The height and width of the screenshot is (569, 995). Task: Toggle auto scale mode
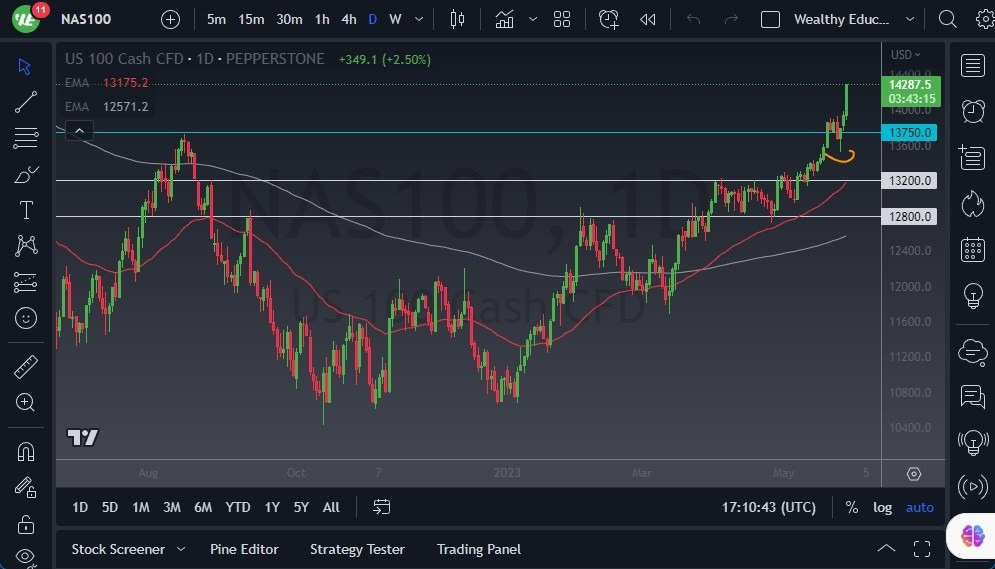tap(919, 507)
